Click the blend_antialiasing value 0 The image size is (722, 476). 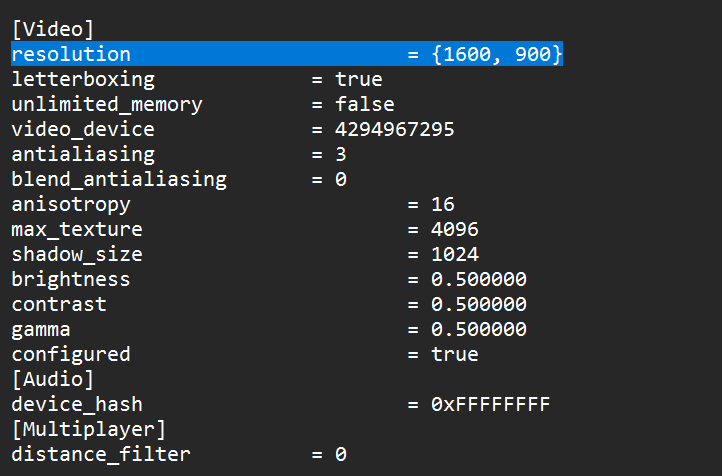point(341,180)
